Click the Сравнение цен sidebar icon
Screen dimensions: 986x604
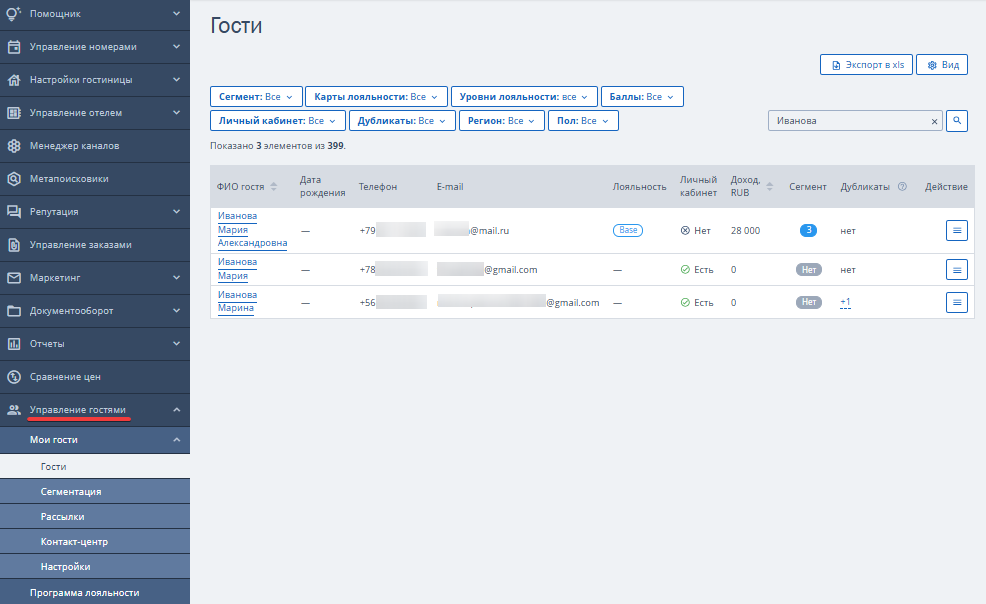[14, 376]
